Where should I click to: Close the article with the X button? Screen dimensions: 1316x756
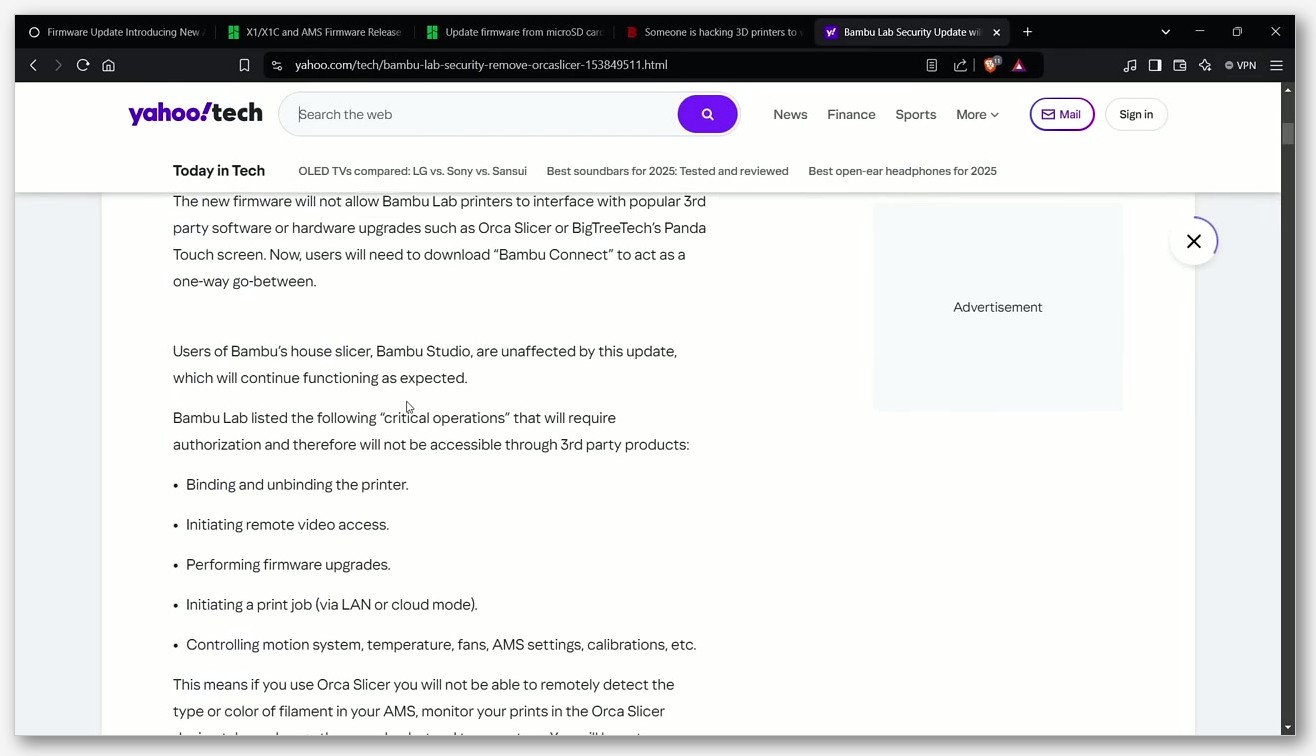(x=1194, y=241)
